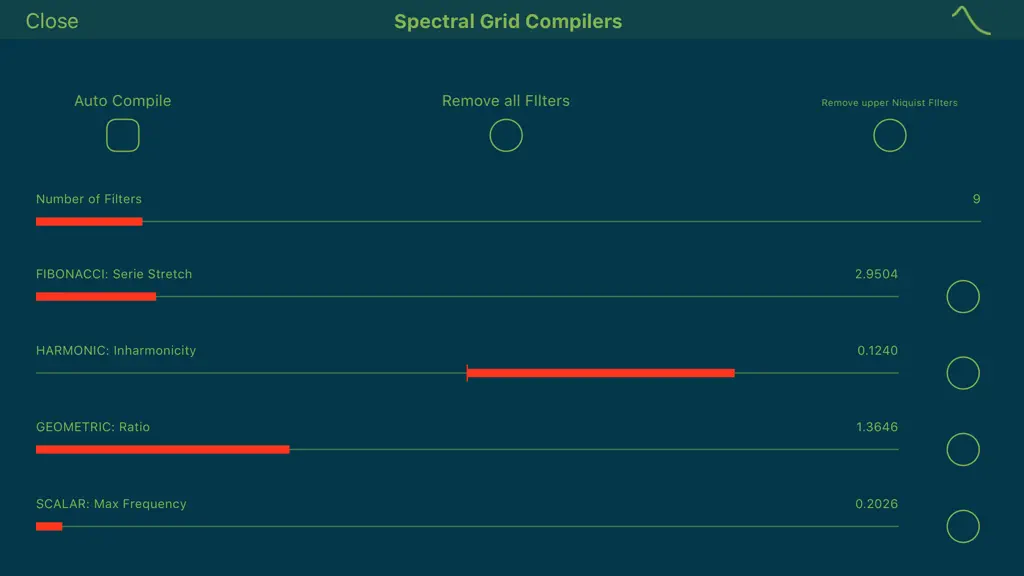Click the Remove upper Niquist Filters circle
This screenshot has width=1024, height=576.
click(x=889, y=135)
